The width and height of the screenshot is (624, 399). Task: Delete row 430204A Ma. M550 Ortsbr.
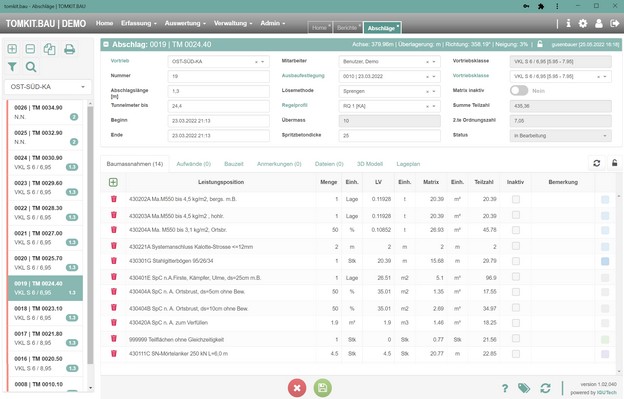(114, 230)
